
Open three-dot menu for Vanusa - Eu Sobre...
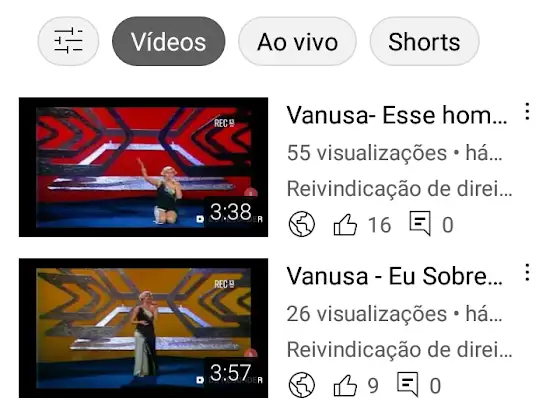(528, 272)
